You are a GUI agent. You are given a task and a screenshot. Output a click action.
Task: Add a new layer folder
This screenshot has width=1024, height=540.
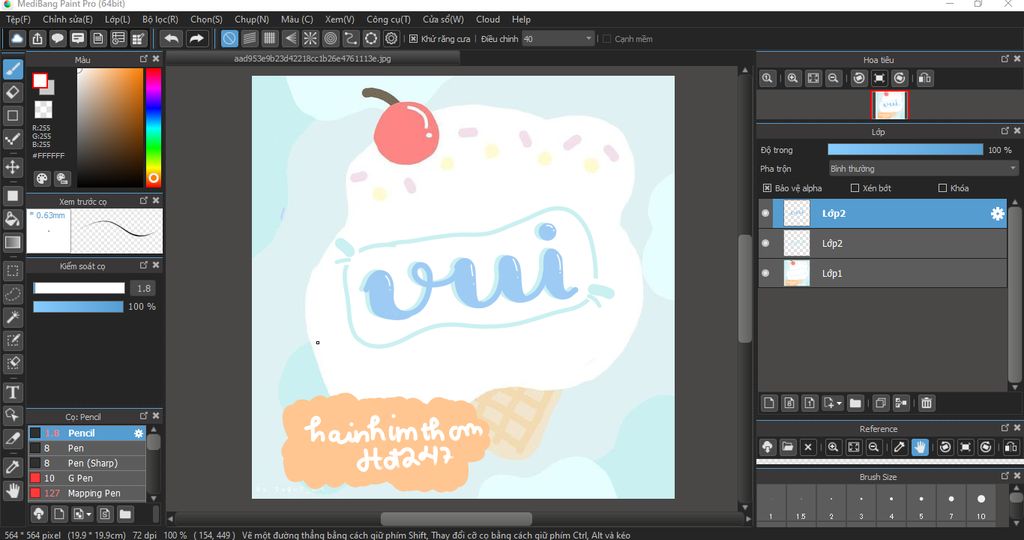point(855,403)
